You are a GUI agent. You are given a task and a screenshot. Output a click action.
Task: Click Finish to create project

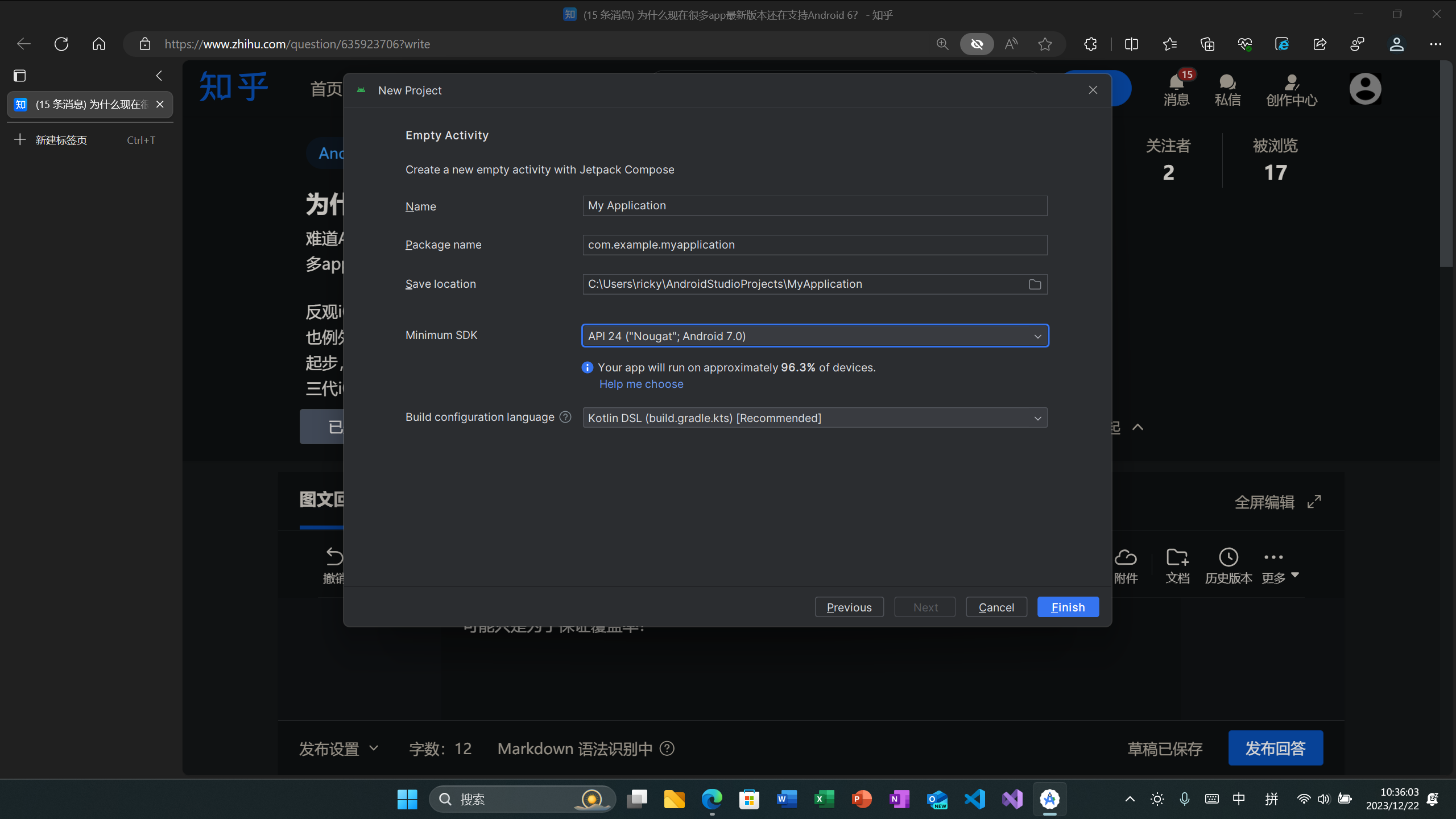(x=1068, y=607)
